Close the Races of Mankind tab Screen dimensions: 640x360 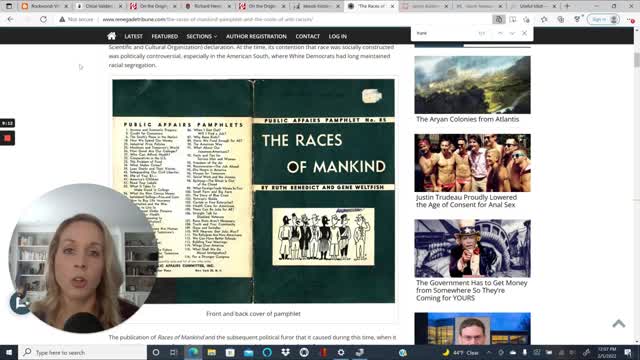[x=392, y=6]
